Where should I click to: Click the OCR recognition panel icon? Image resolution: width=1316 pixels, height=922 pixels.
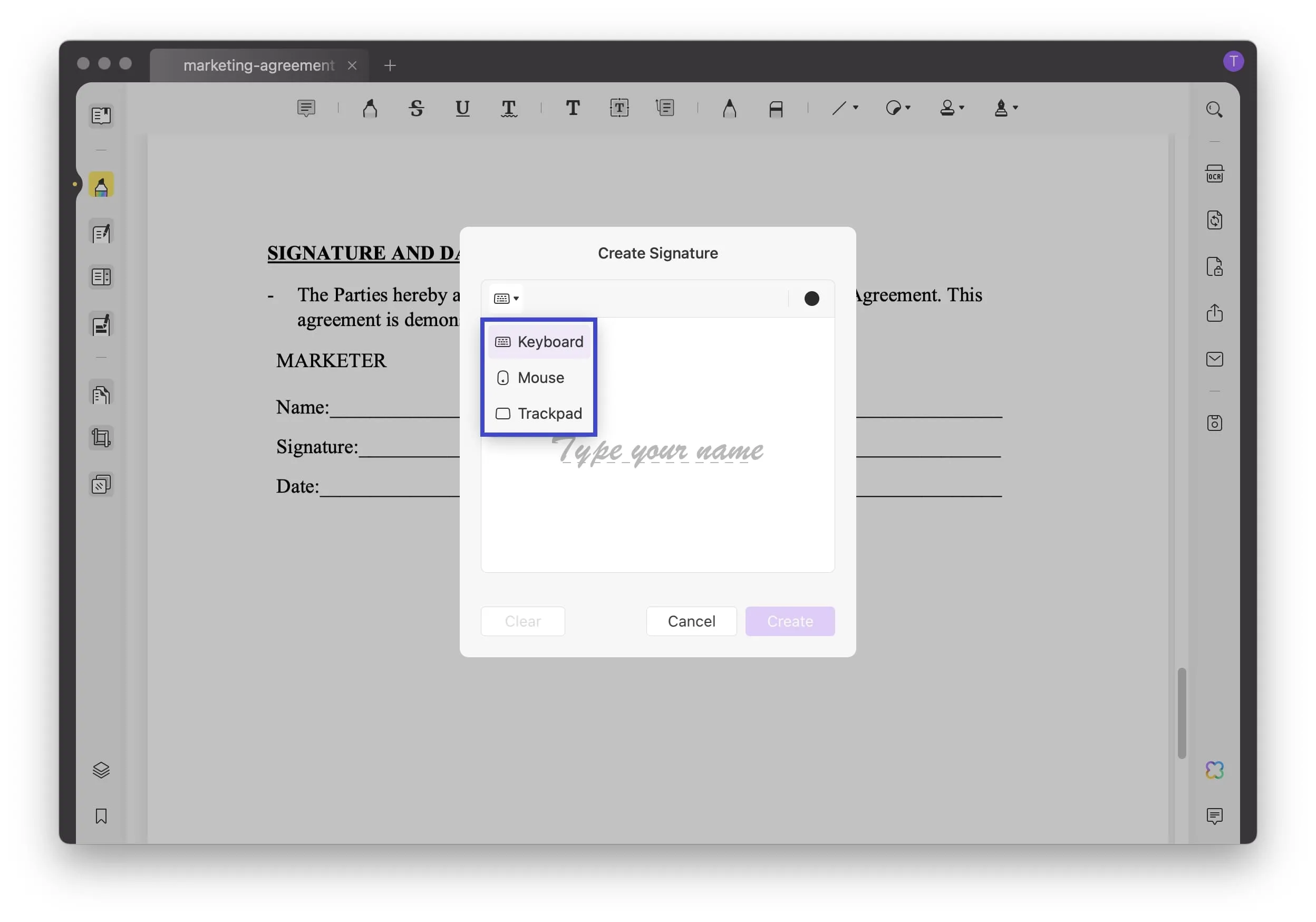click(1215, 174)
